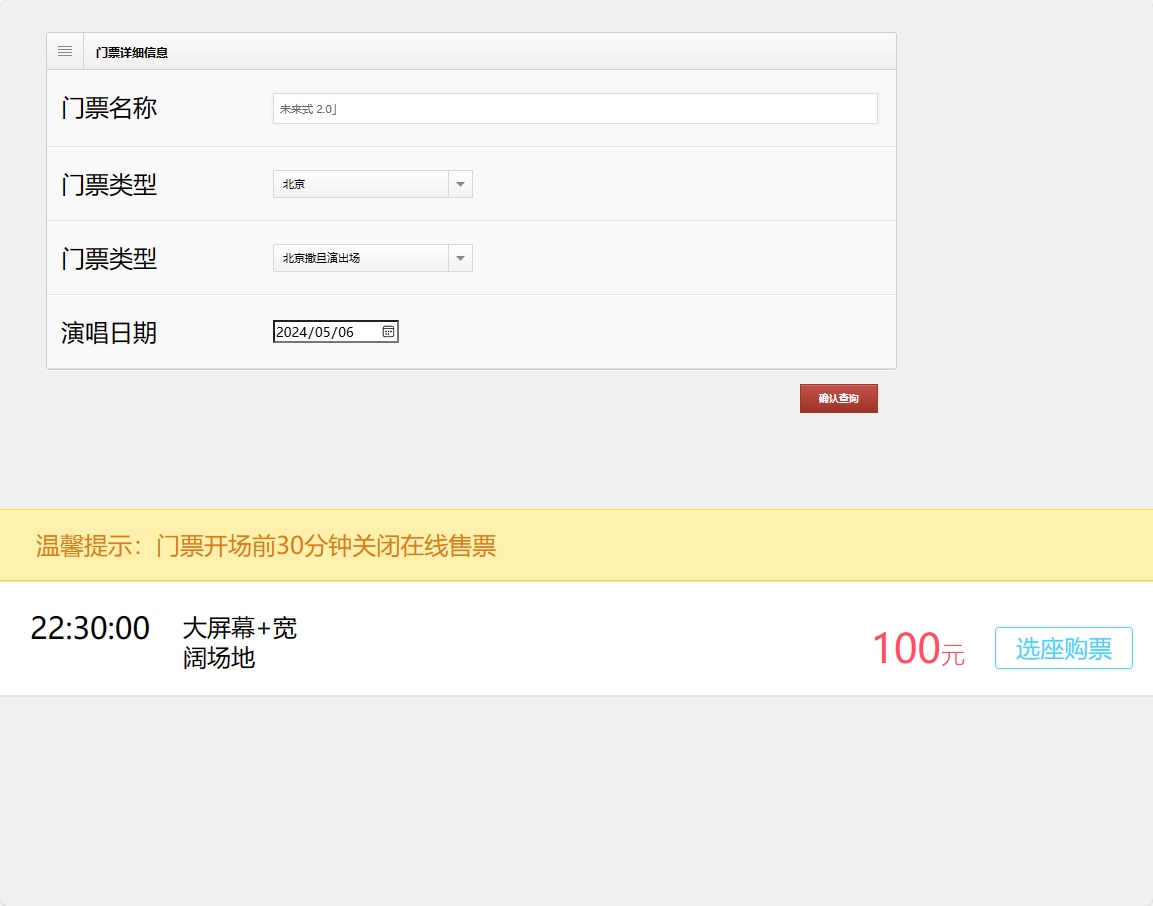The image size is (1153, 906).
Task: Click the 门票详细信息 panel title
Action: pos(132,52)
